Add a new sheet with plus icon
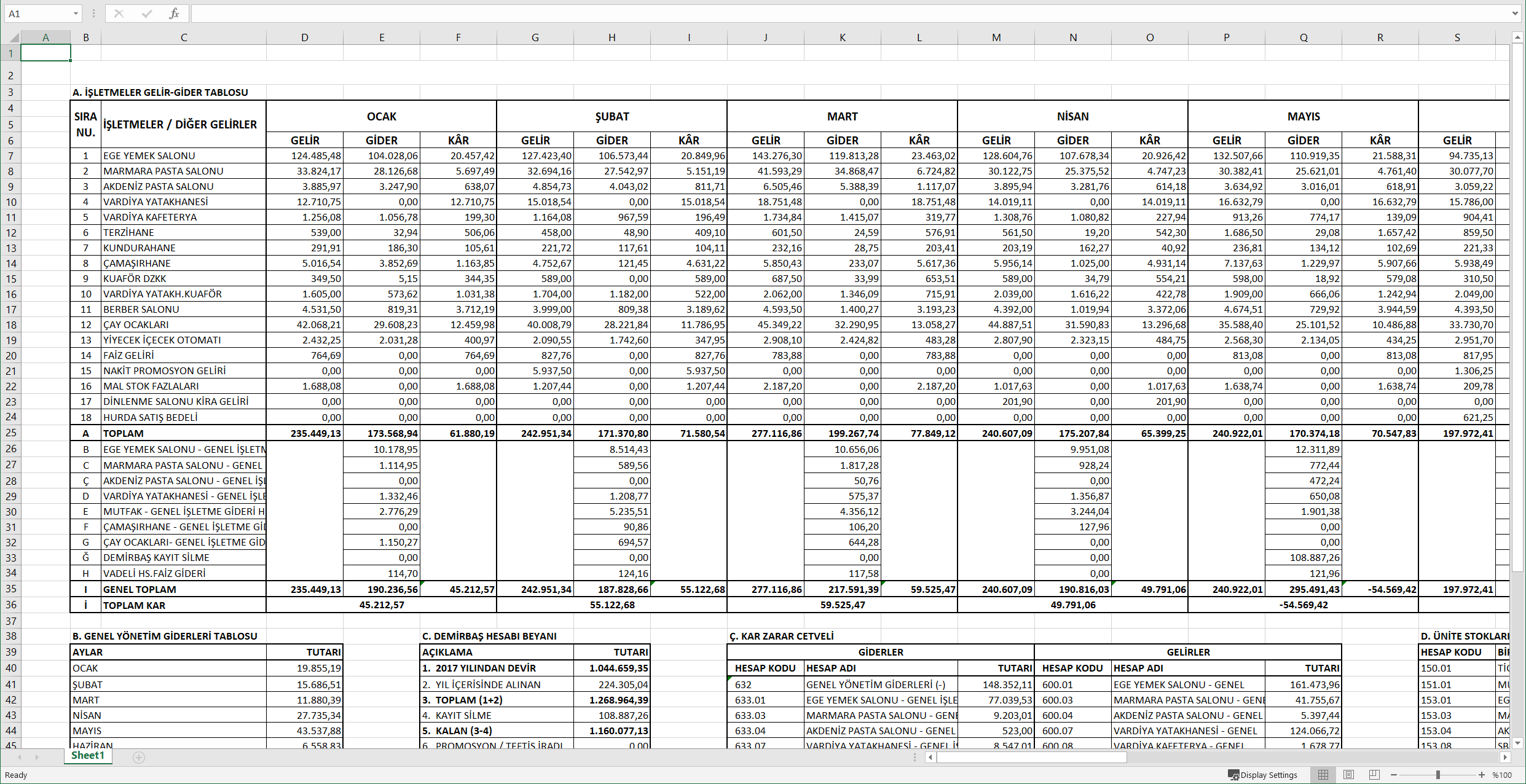Image resolution: width=1526 pixels, height=784 pixels. 139,757
